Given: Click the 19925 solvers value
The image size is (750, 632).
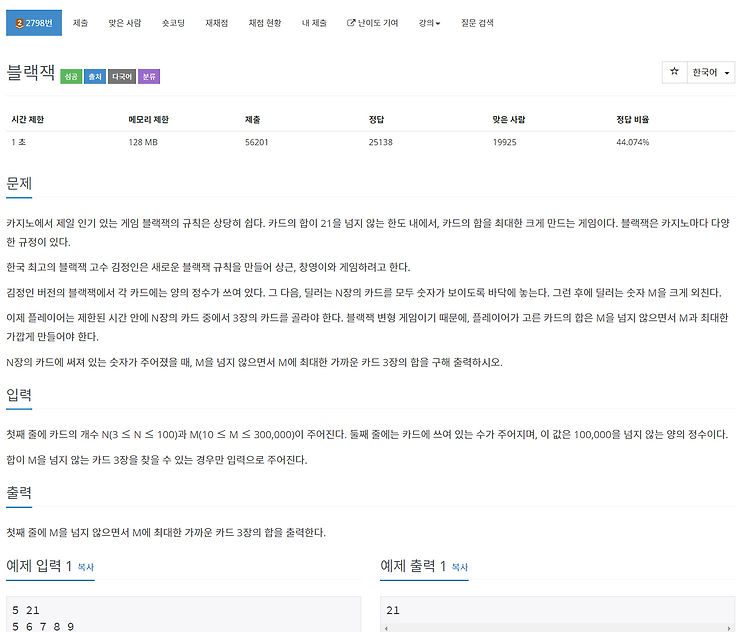Looking at the screenshot, I should click(x=505, y=142).
